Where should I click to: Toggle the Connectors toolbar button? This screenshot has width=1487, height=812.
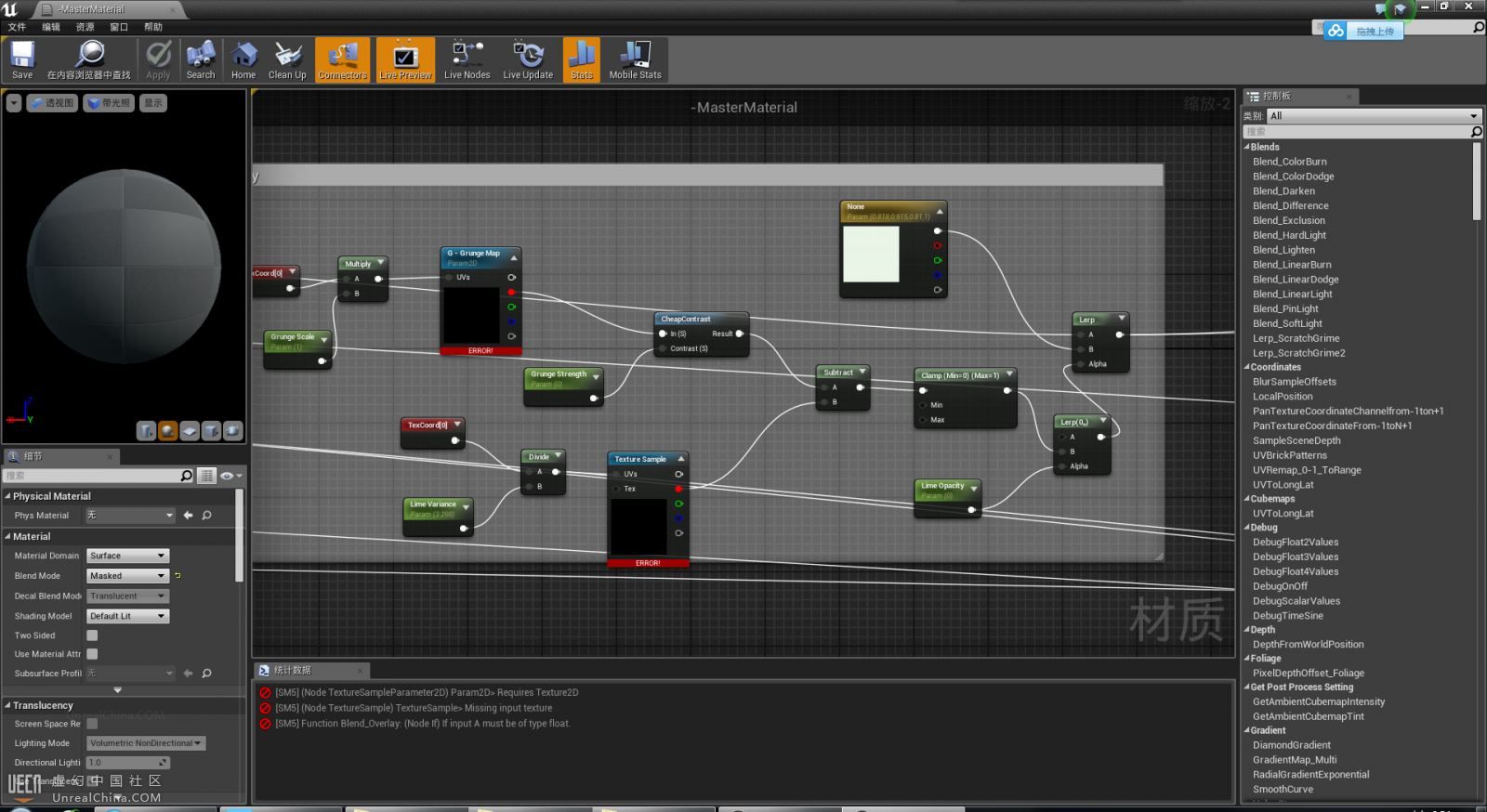tap(342, 60)
